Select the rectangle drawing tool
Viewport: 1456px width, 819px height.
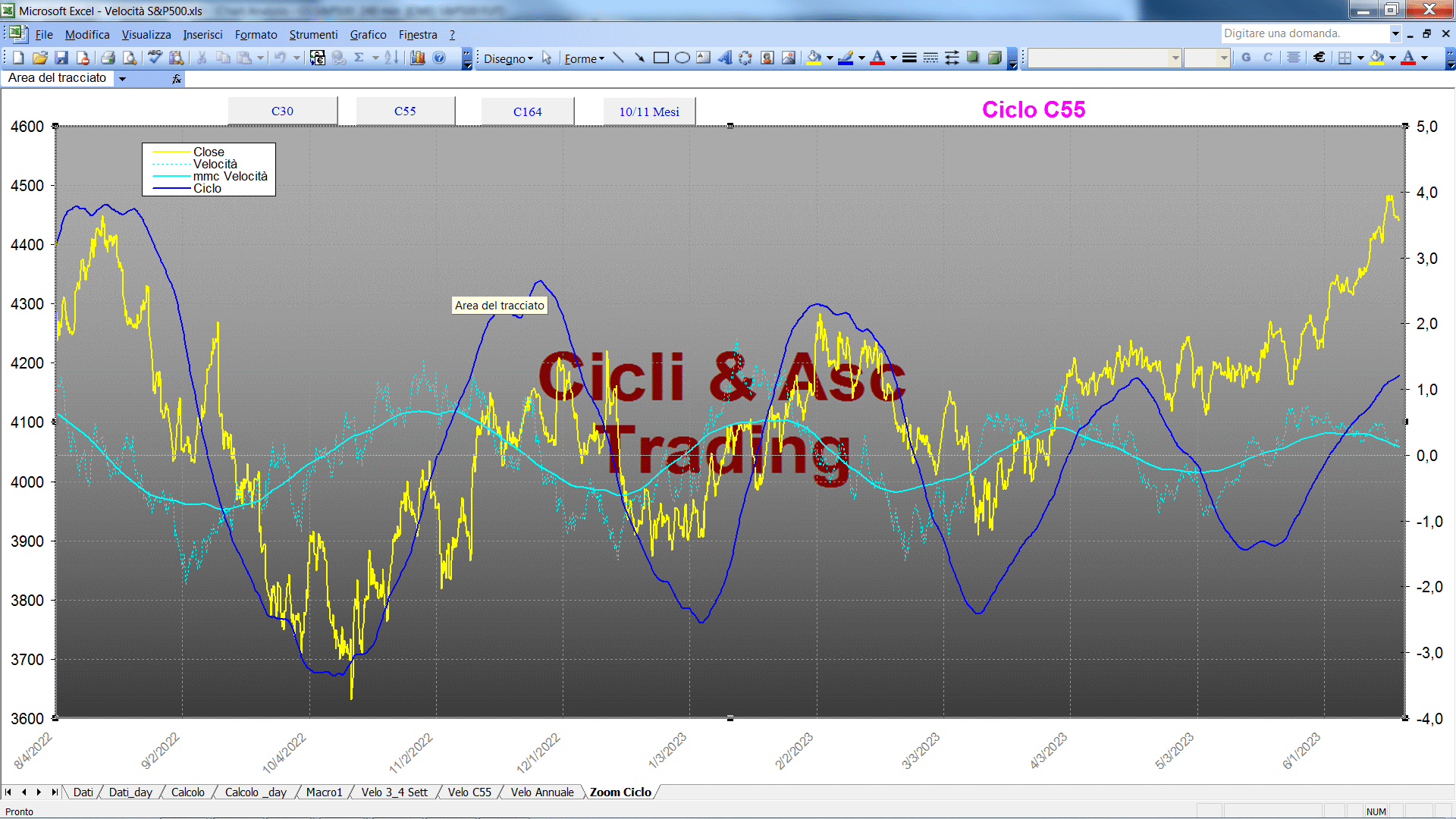[661, 58]
